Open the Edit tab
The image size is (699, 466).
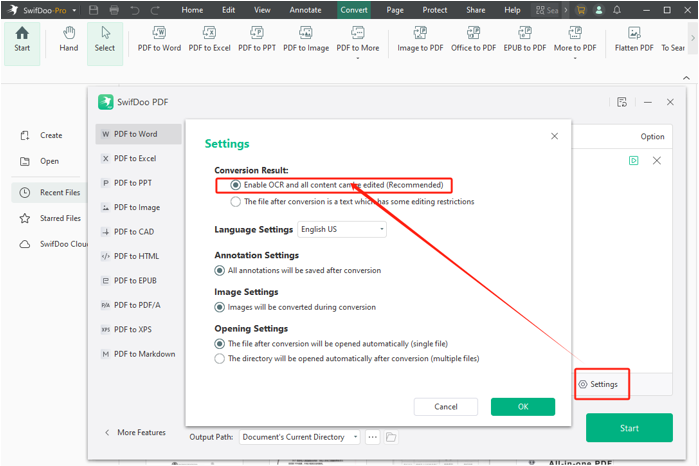coord(228,10)
